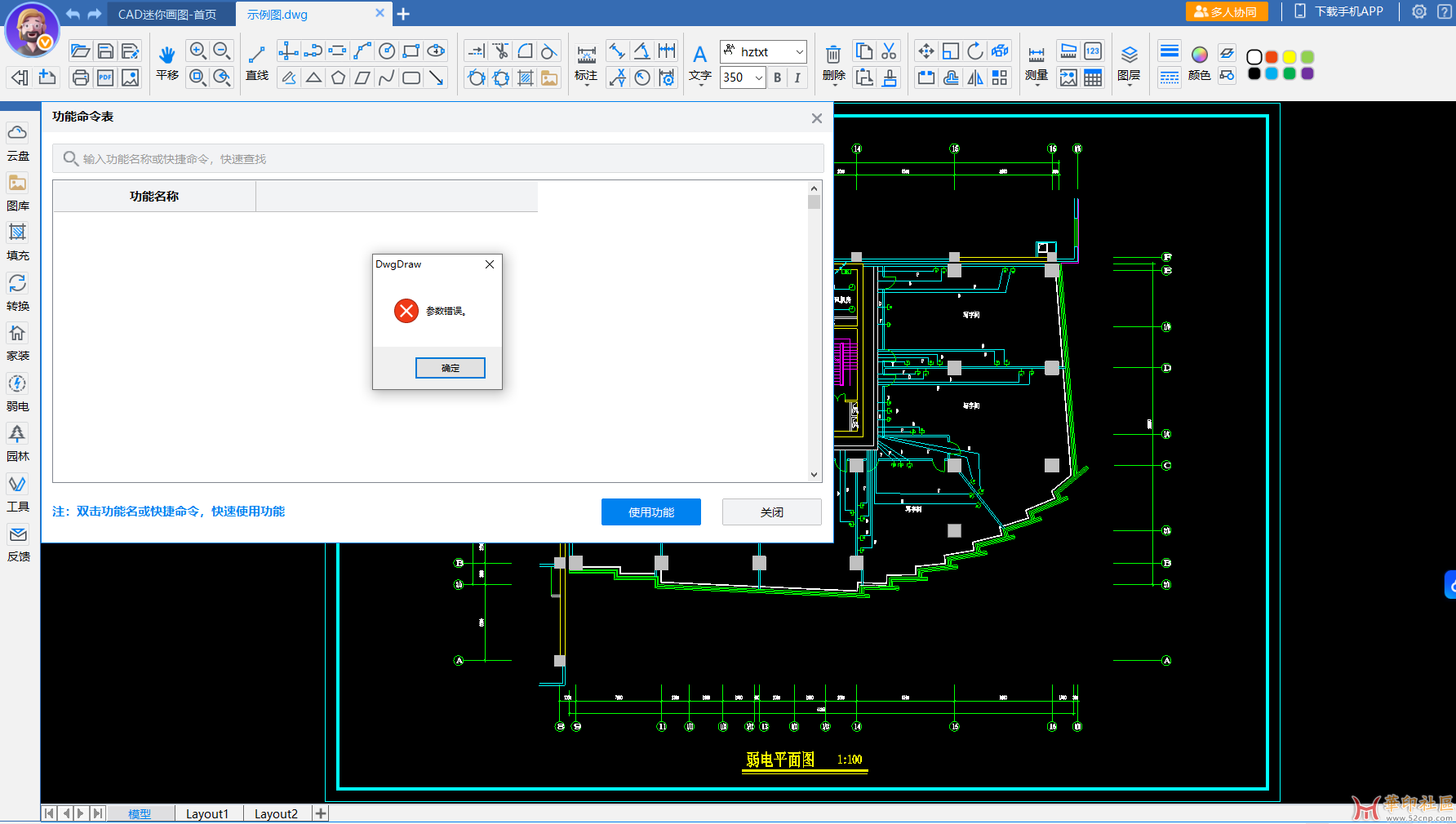
Task: Export drawing to PDF
Action: (x=105, y=78)
